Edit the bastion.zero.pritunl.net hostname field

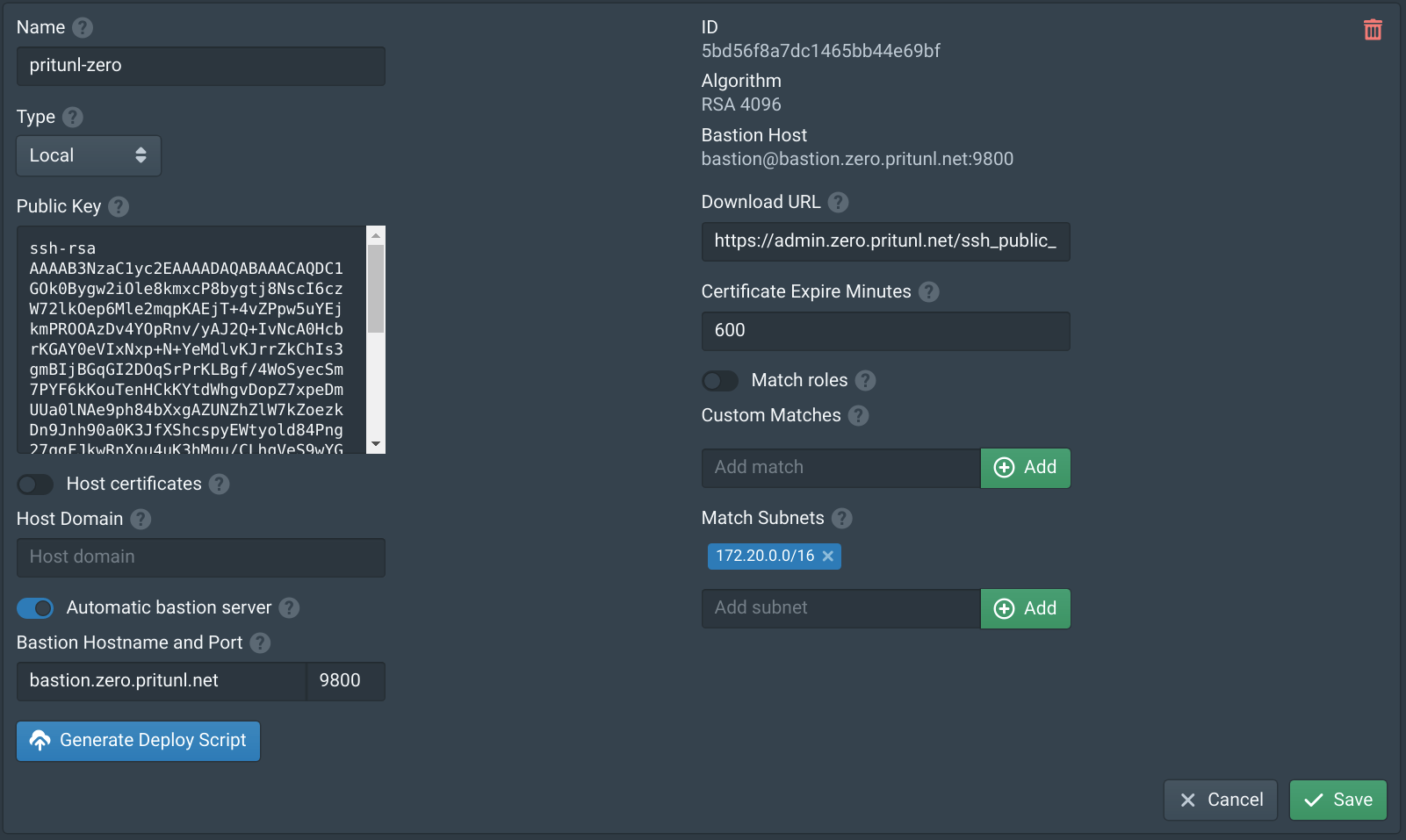(x=162, y=681)
